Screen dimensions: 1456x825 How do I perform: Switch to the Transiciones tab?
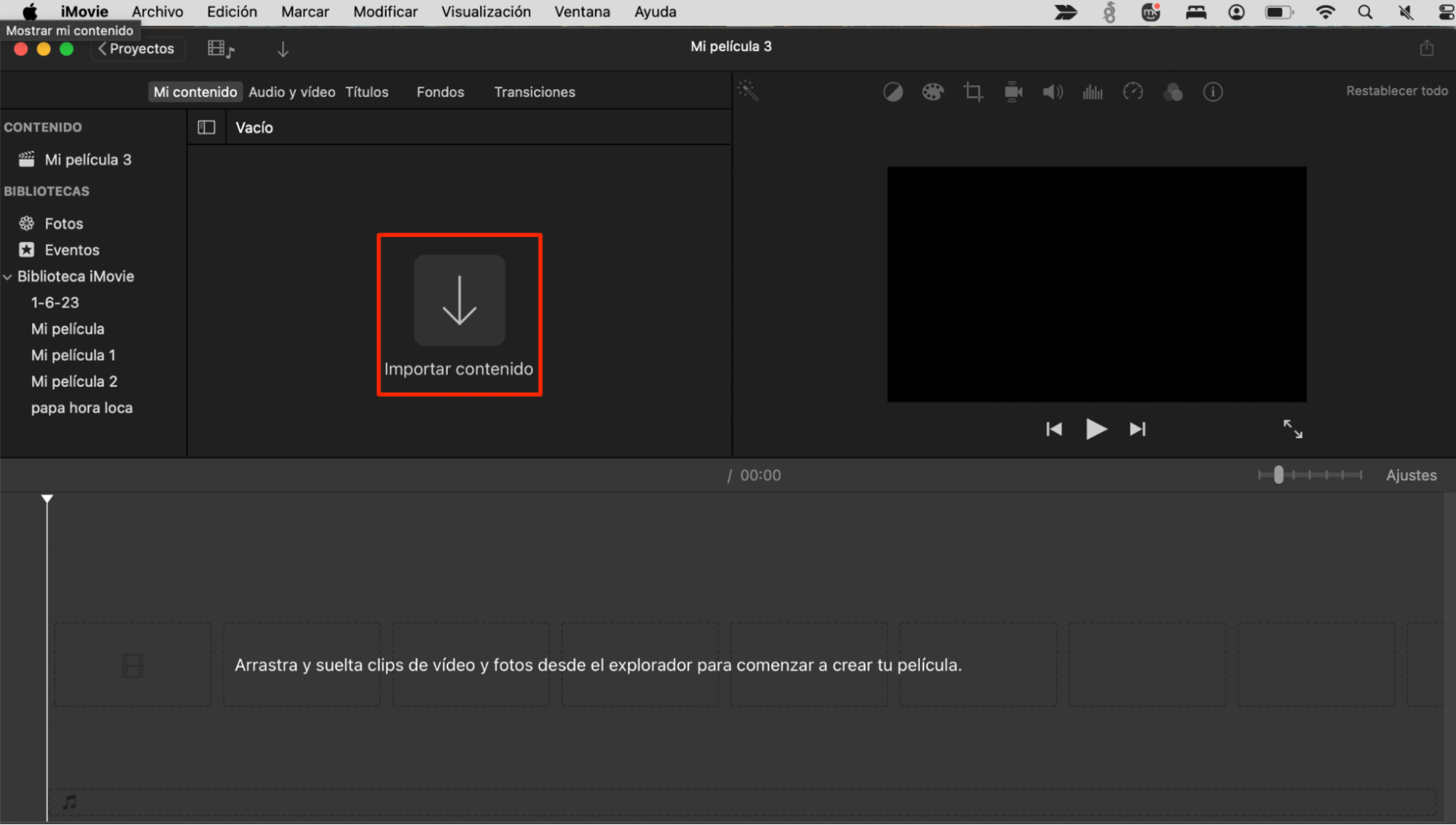point(535,92)
